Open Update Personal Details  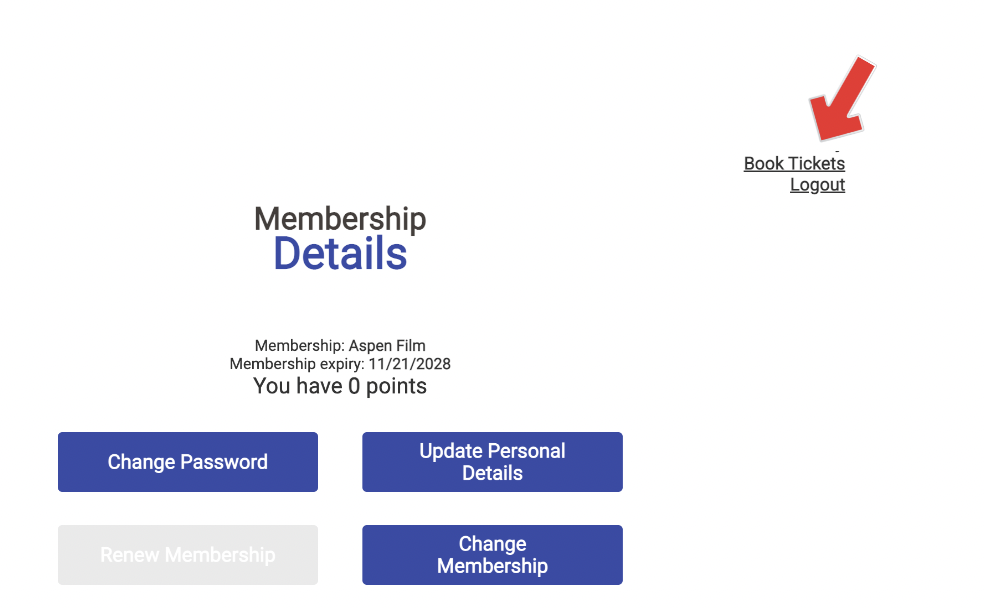pos(492,462)
